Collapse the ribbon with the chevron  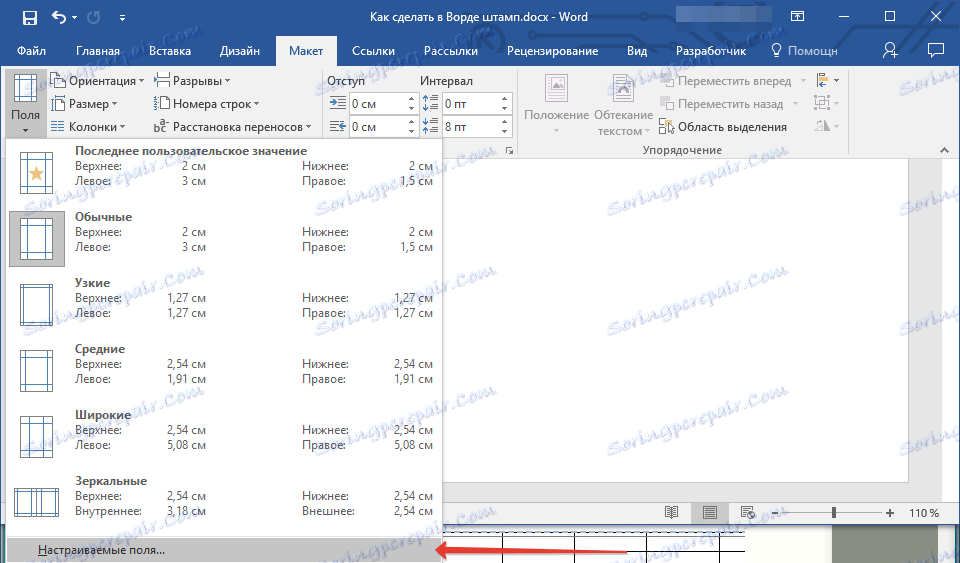(944, 150)
